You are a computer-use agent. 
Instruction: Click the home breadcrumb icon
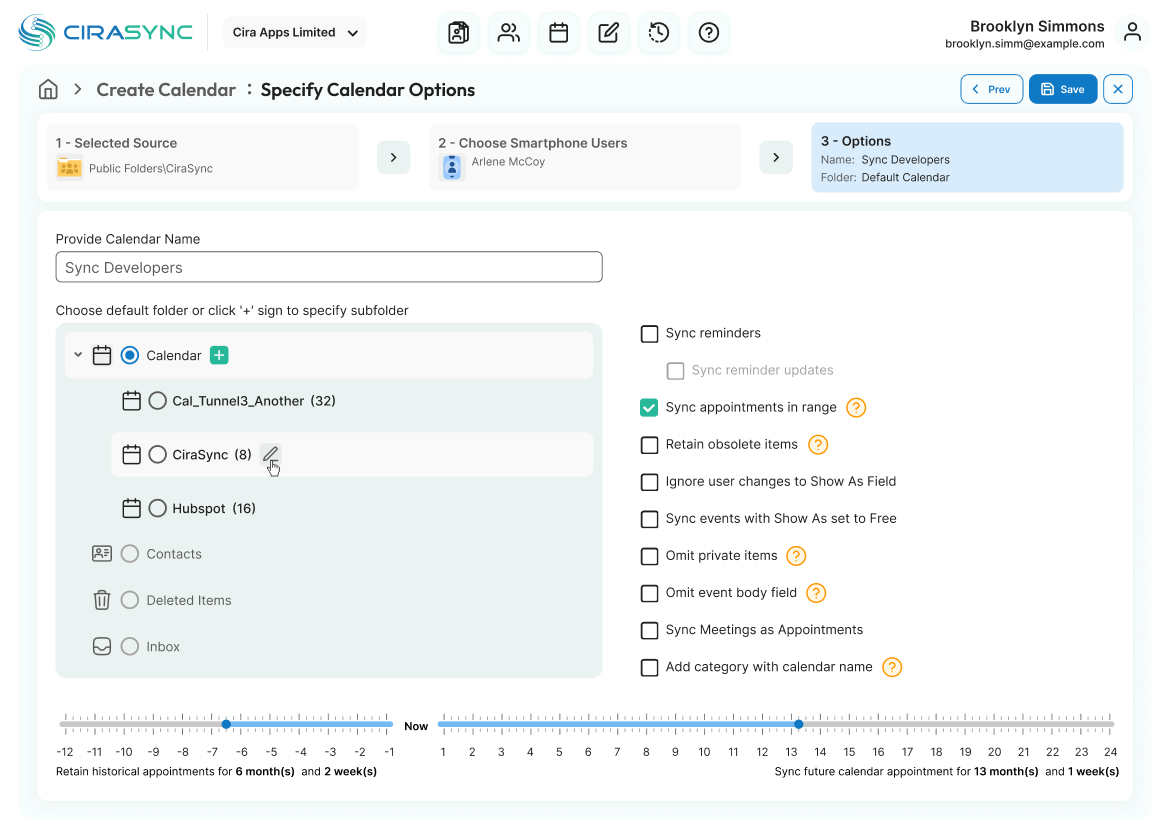(x=48, y=89)
